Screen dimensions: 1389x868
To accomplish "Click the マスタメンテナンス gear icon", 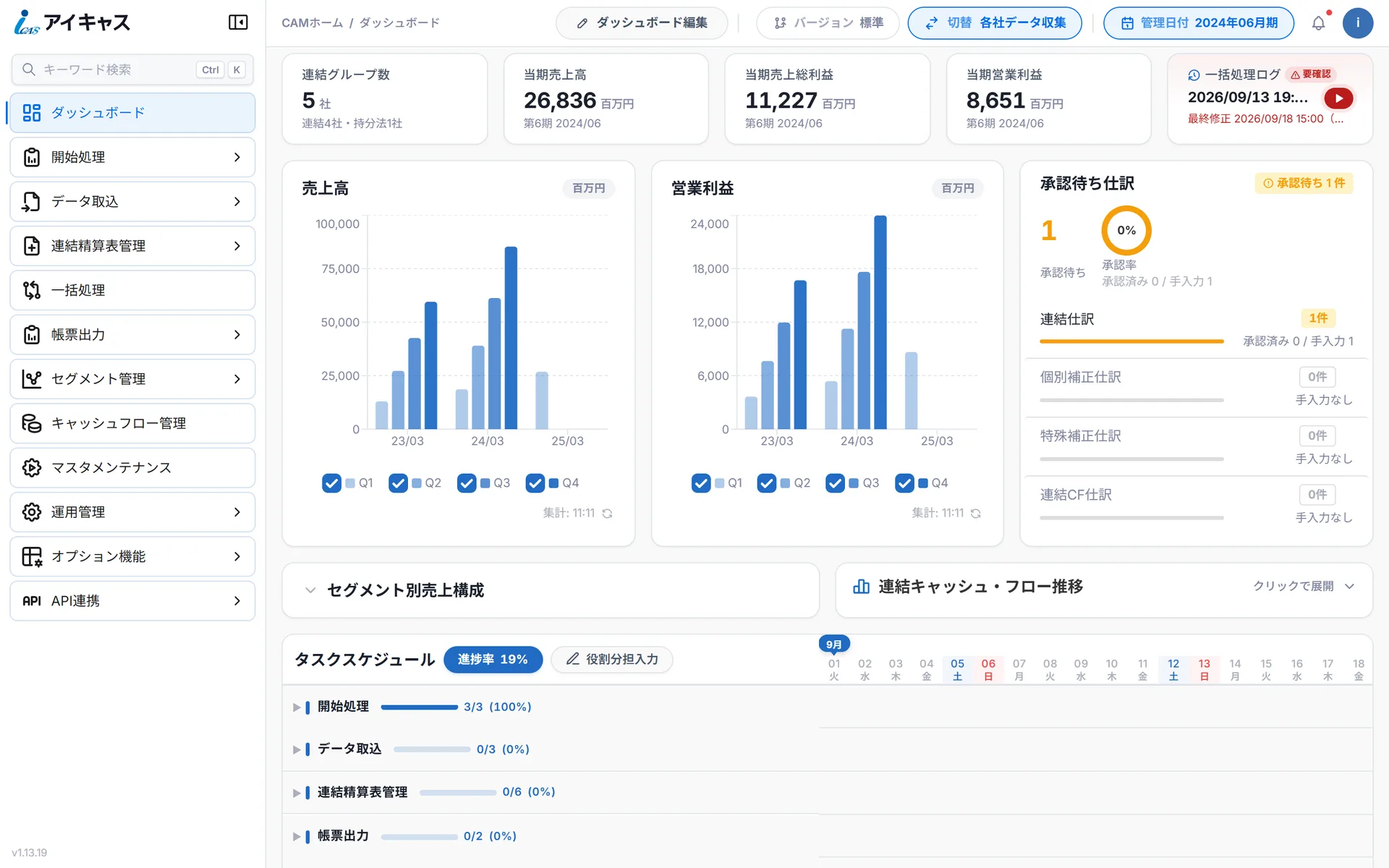I will click(x=32, y=467).
